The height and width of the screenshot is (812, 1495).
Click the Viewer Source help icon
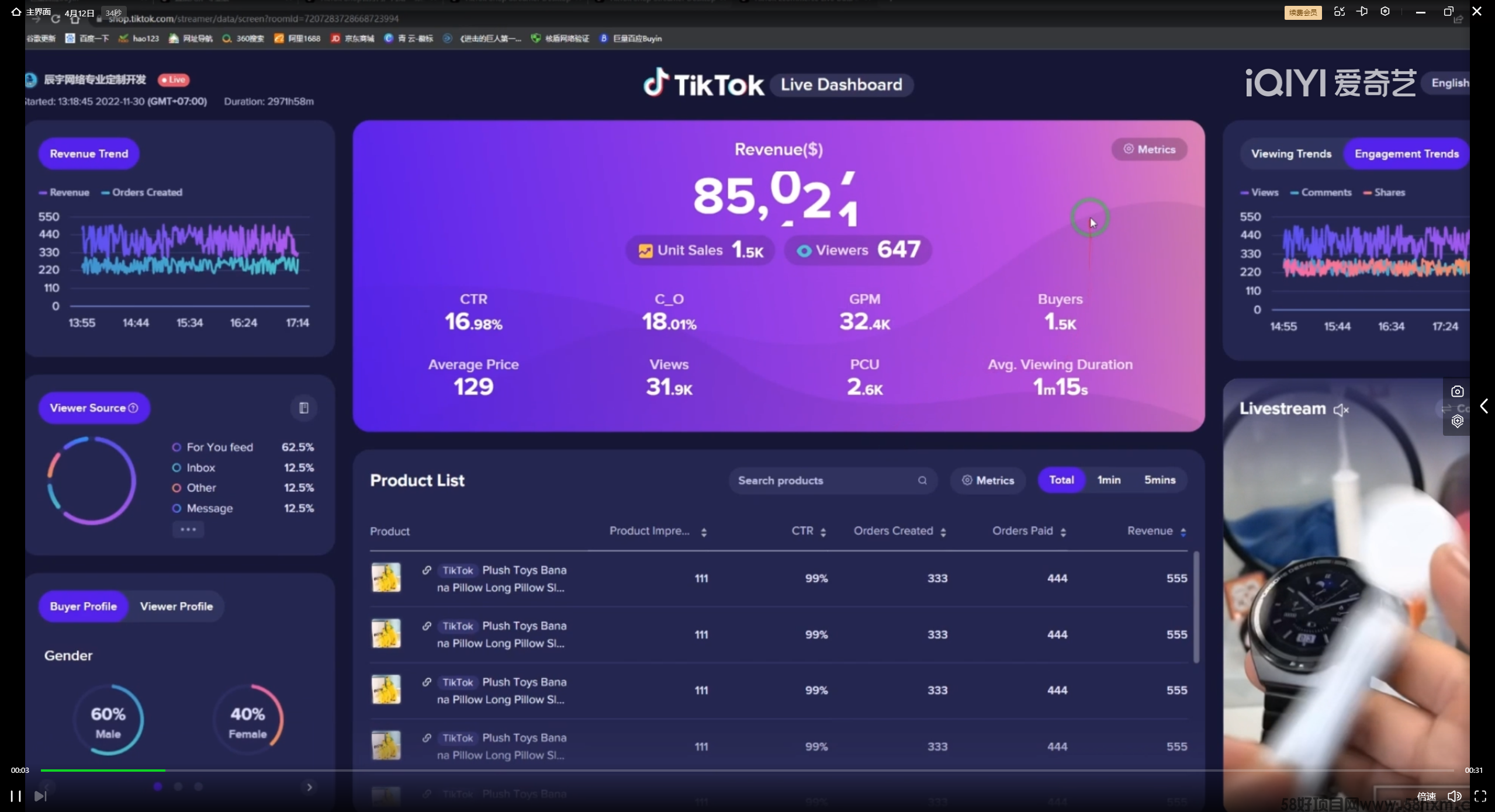(x=133, y=408)
